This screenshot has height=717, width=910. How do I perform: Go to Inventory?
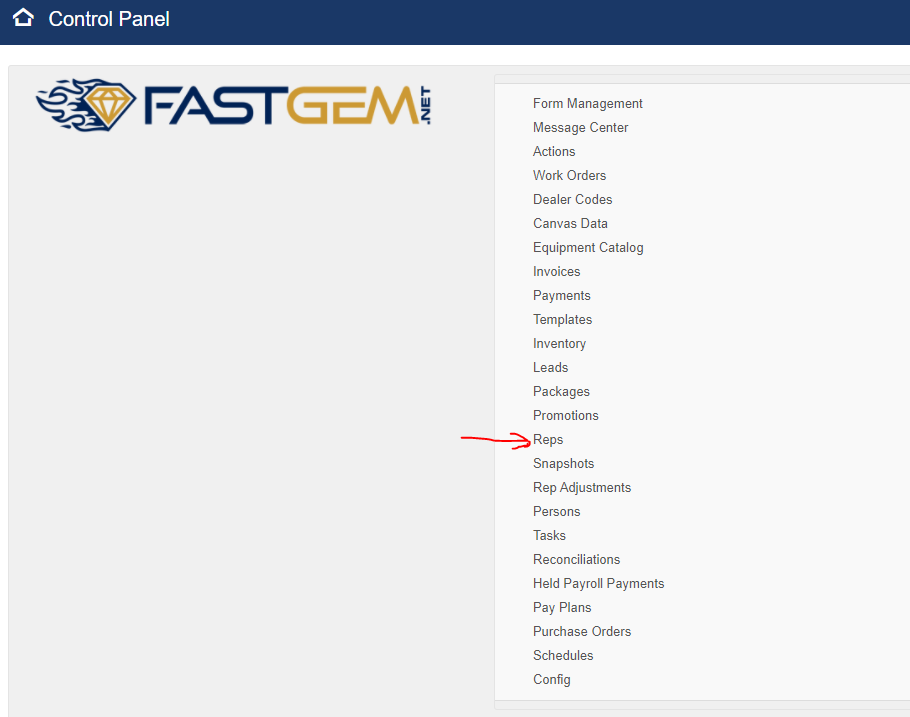[x=559, y=344]
